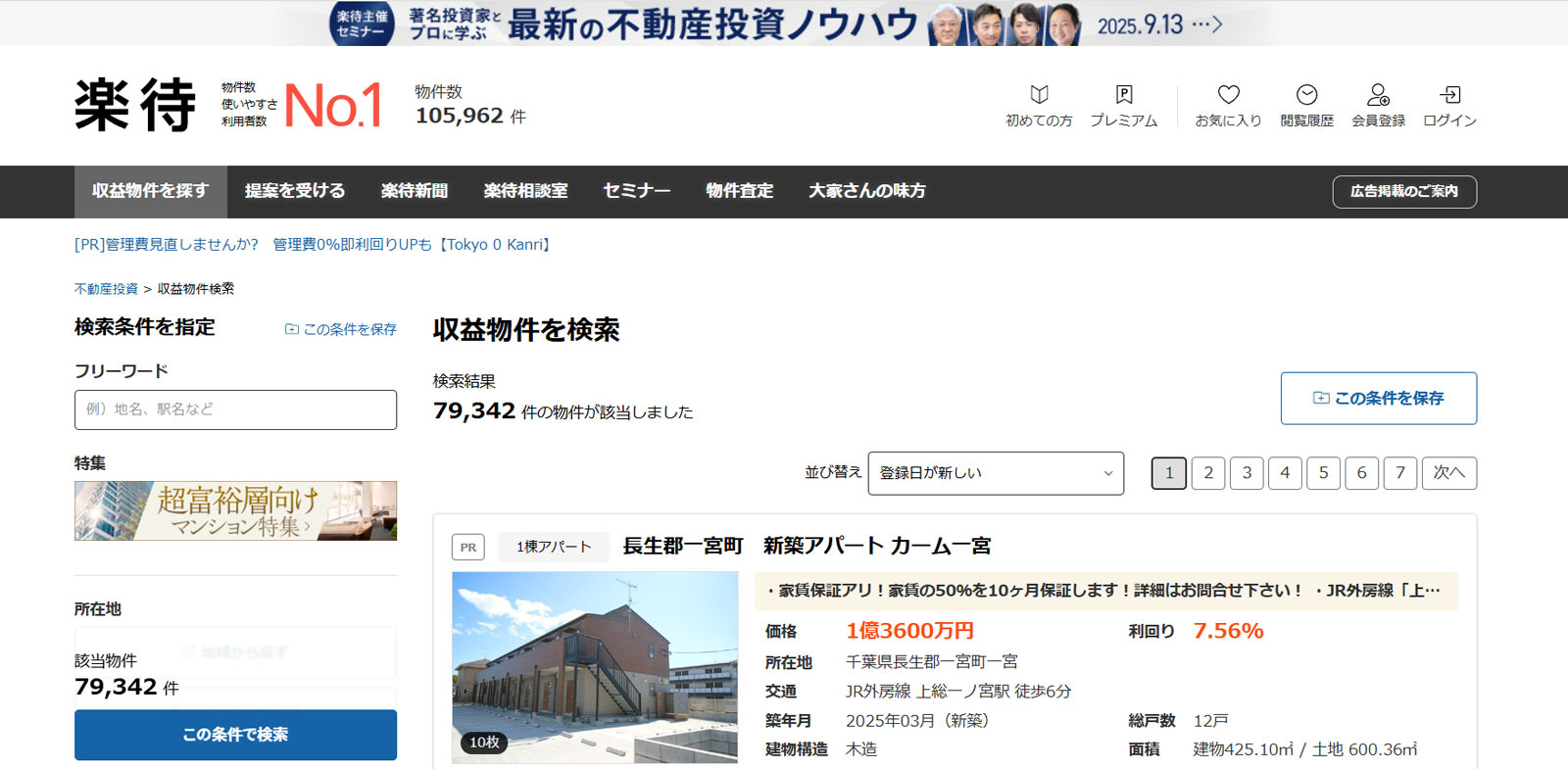Viewport: 1568px width, 769px height.
Task: Go to results page 7
Action: (x=1400, y=473)
